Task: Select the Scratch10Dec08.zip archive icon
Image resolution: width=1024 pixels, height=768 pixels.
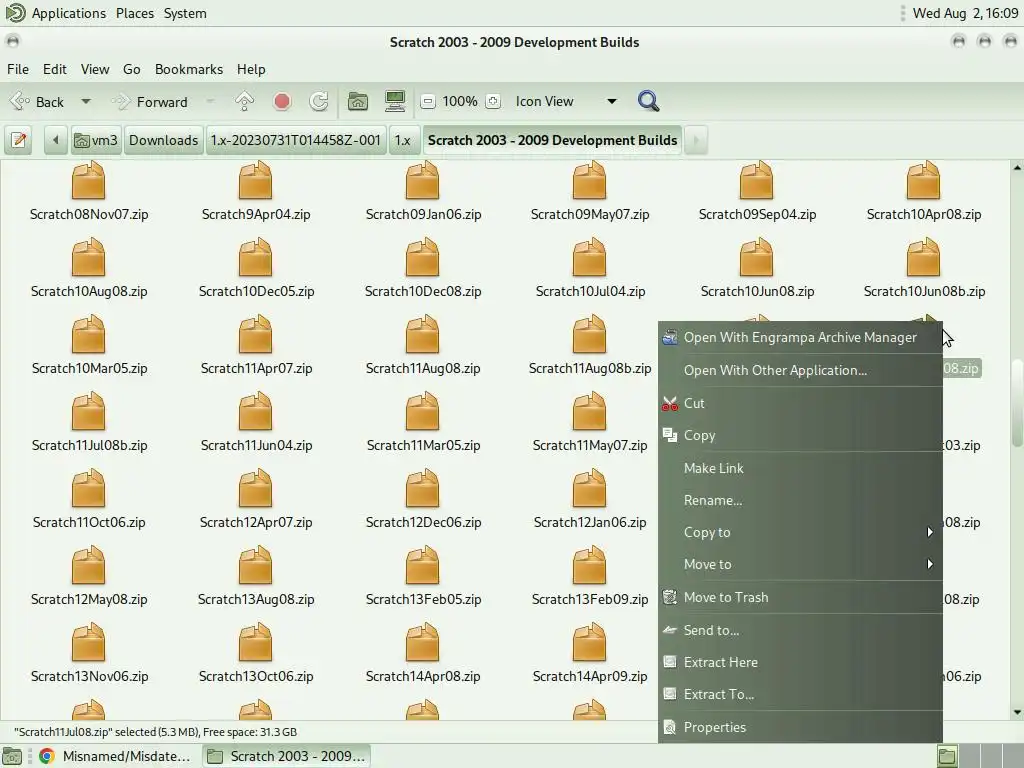Action: click(x=423, y=257)
